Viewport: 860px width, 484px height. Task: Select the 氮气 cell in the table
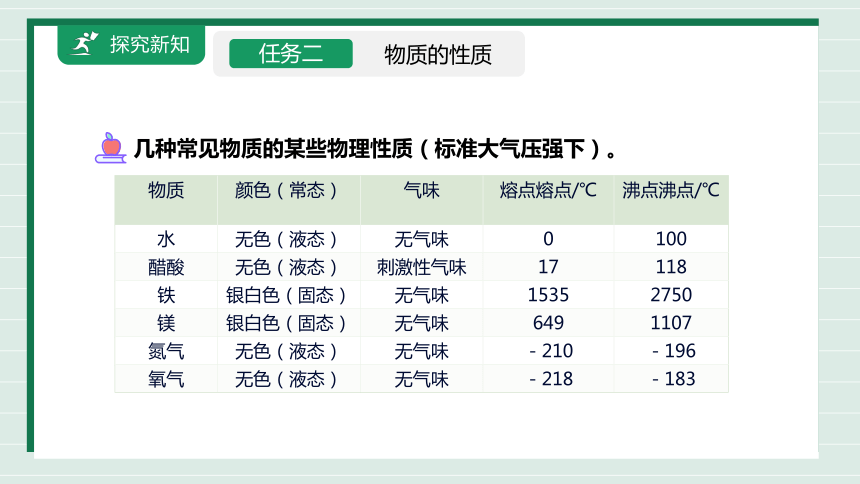point(166,351)
